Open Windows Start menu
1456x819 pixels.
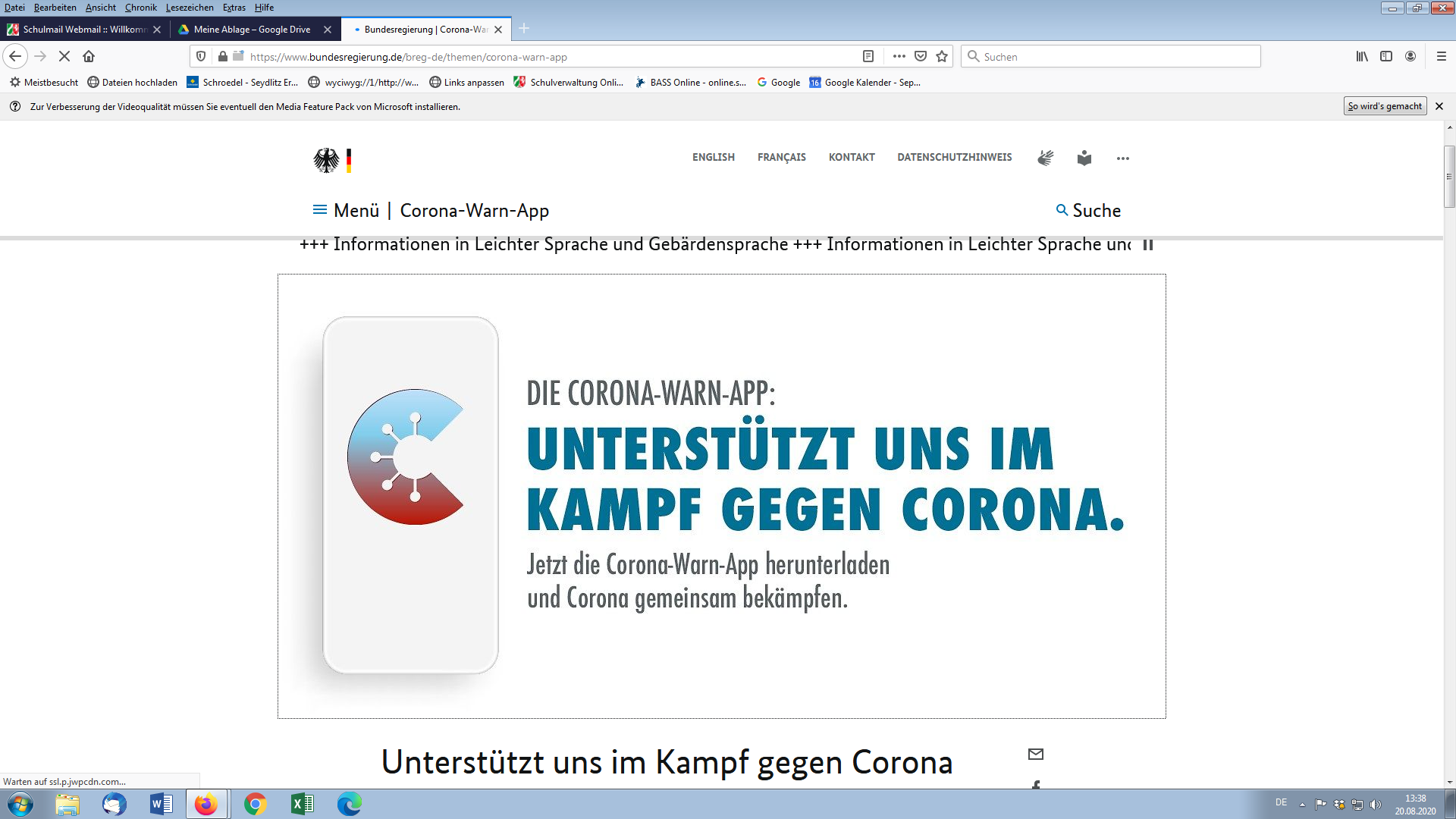(20, 804)
